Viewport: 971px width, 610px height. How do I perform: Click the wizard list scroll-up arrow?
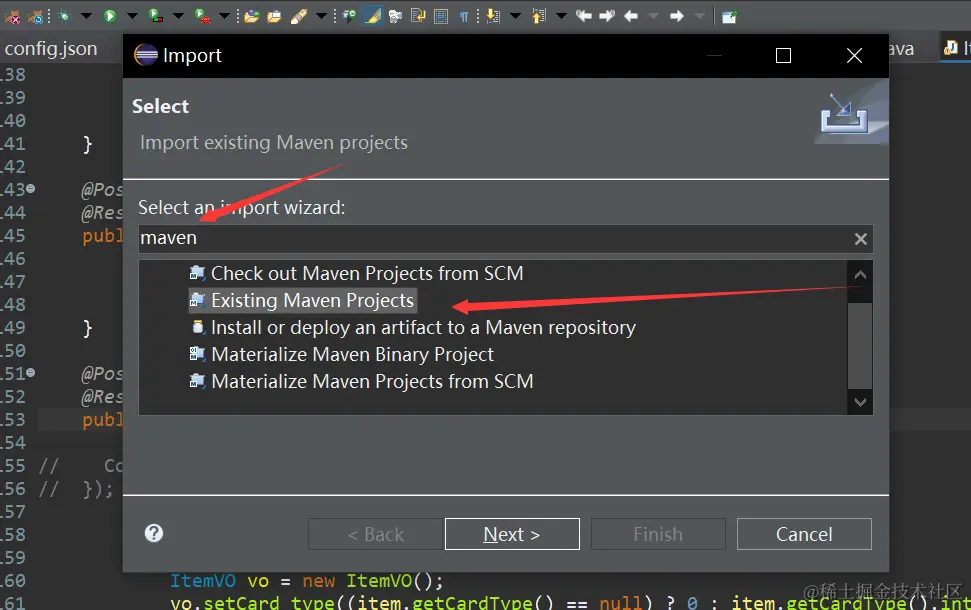coord(860,274)
